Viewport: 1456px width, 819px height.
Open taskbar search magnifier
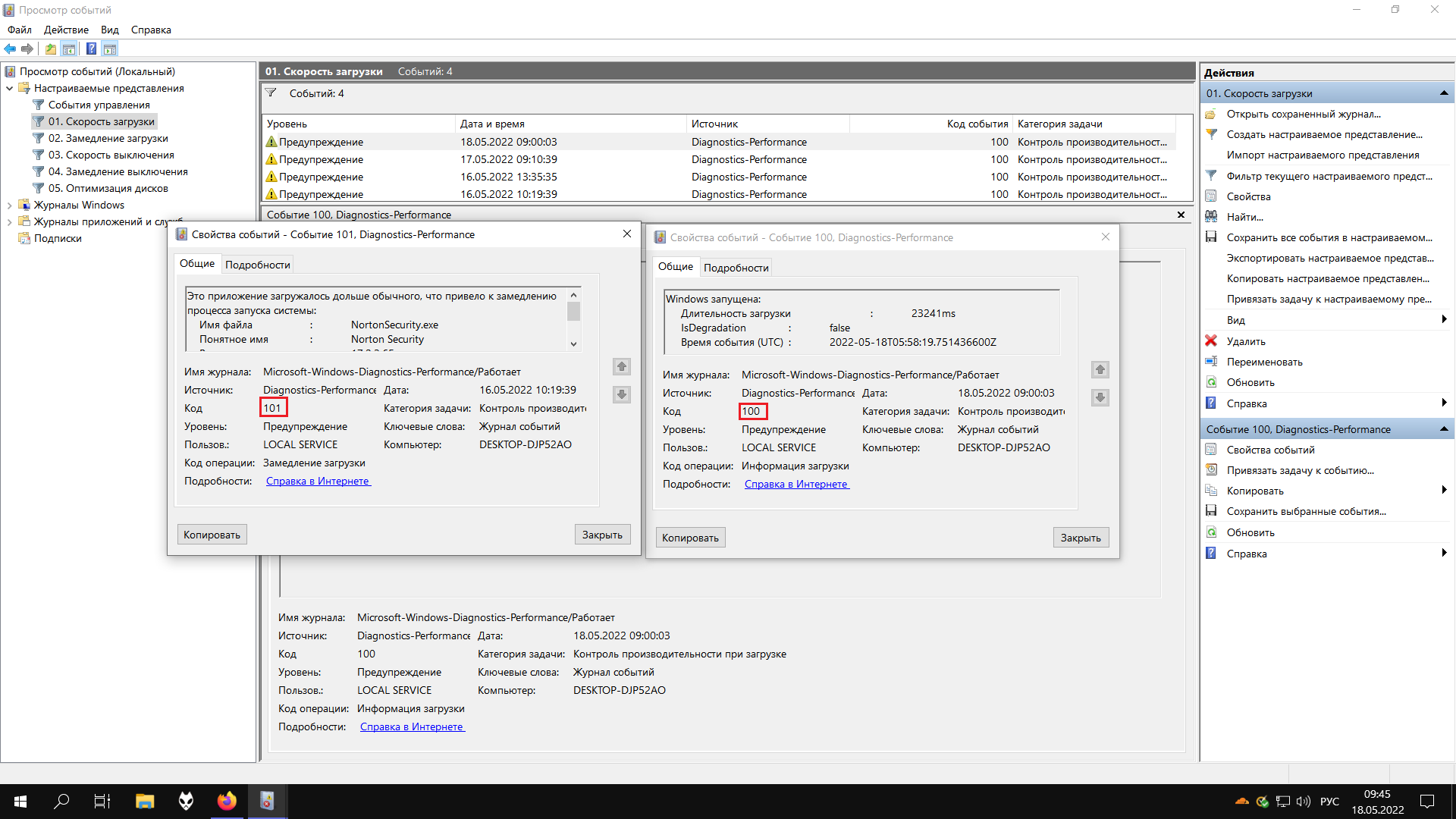pyautogui.click(x=61, y=801)
